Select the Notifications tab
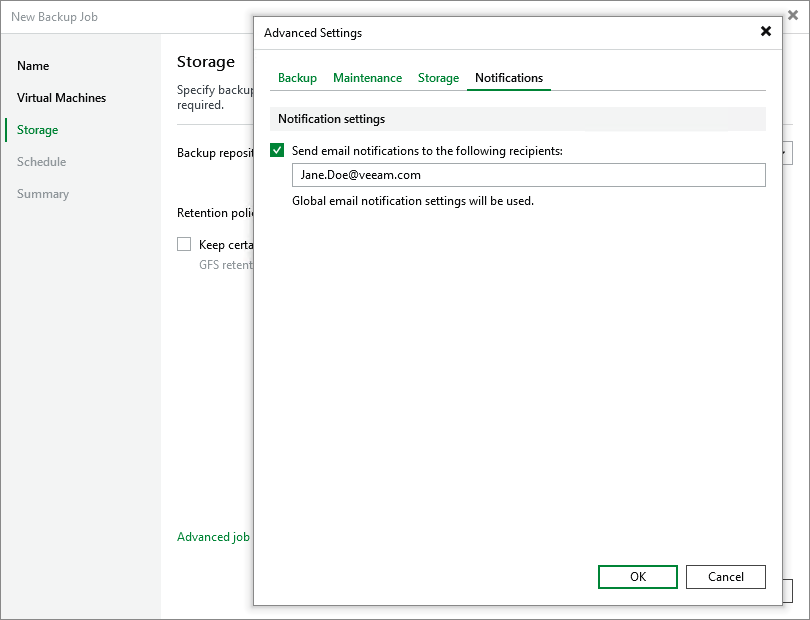Viewport: 810px width, 620px height. click(509, 78)
